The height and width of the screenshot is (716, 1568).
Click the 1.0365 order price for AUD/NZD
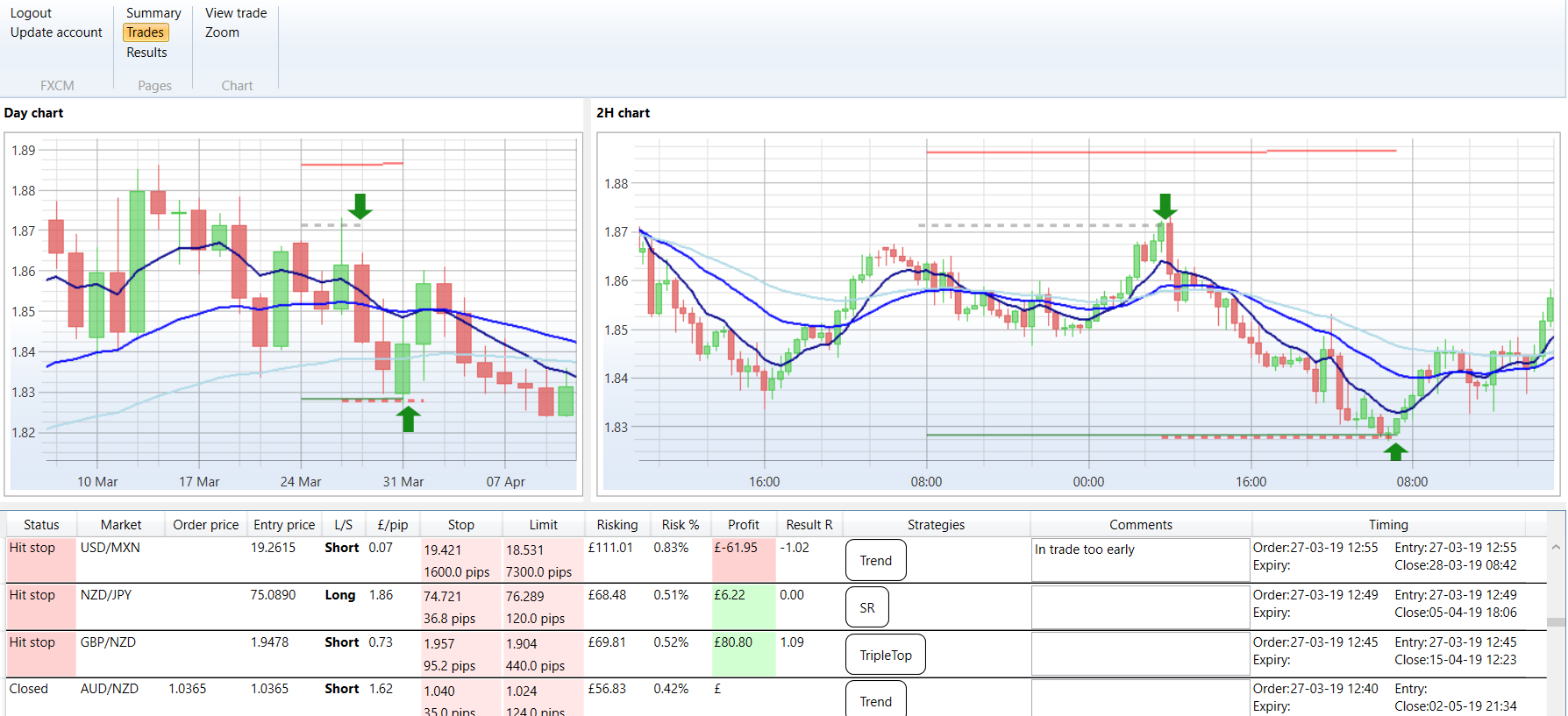coord(188,689)
